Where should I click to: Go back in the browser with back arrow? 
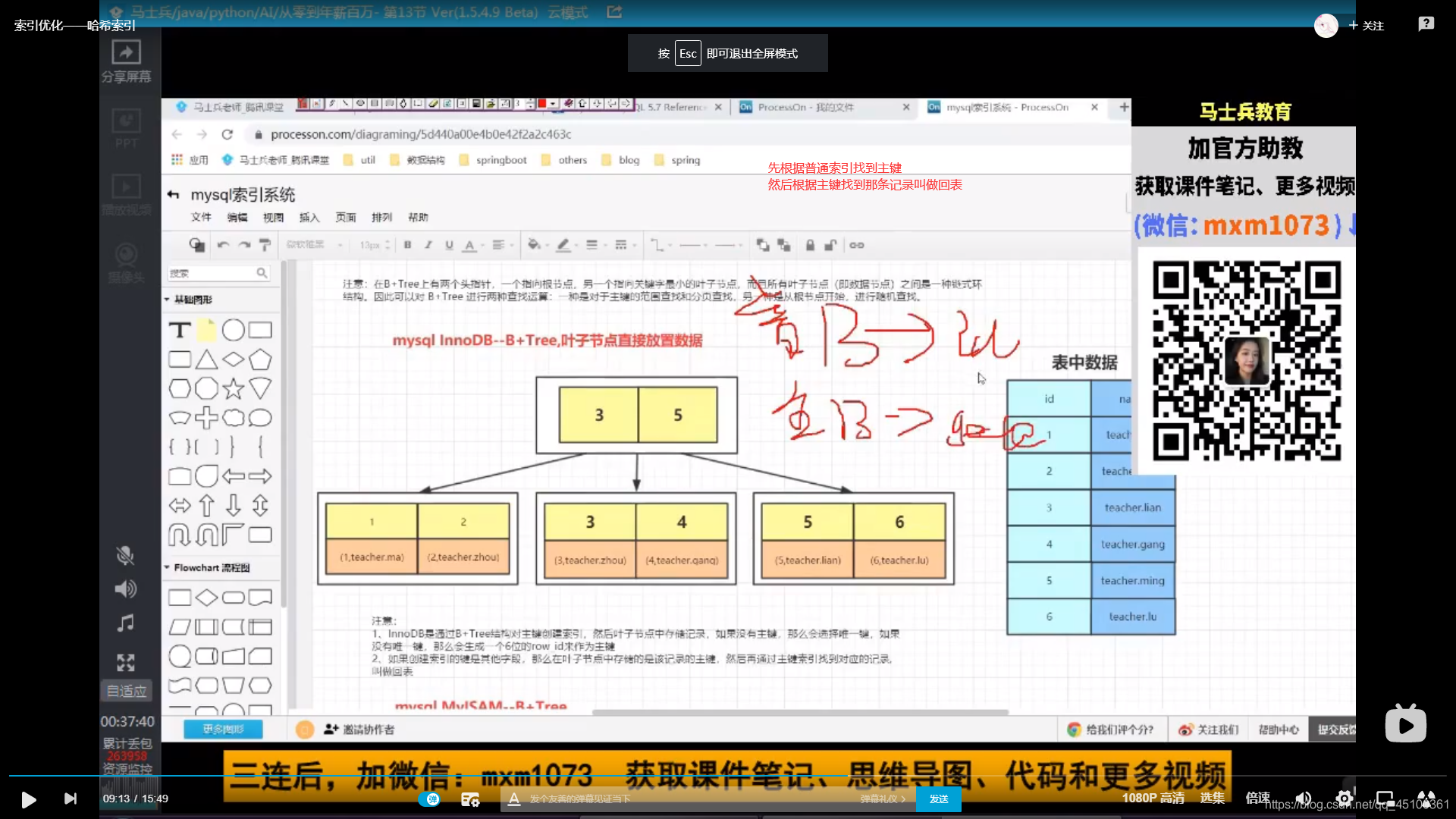[x=177, y=134]
